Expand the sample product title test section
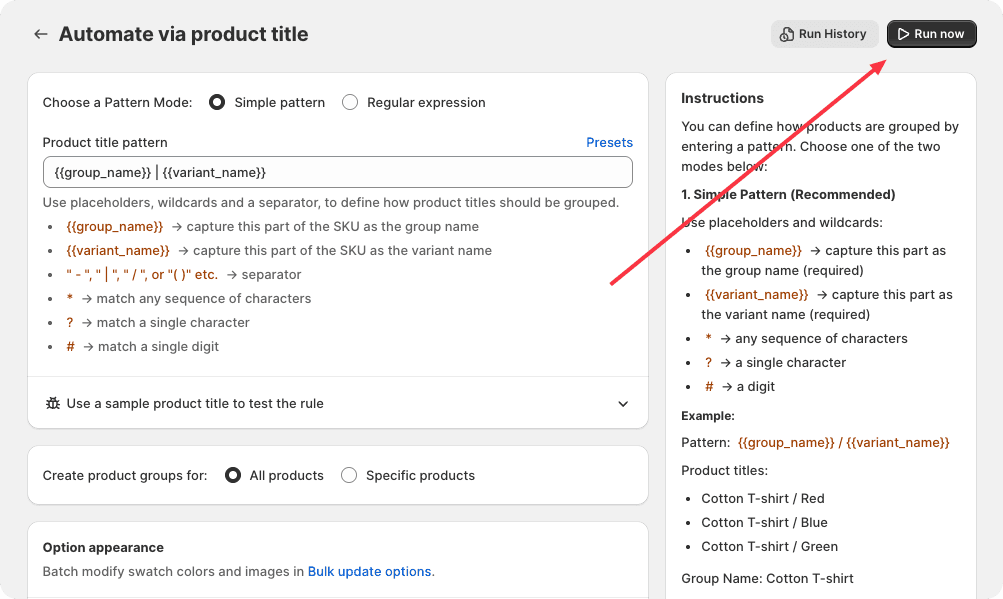 click(x=338, y=403)
